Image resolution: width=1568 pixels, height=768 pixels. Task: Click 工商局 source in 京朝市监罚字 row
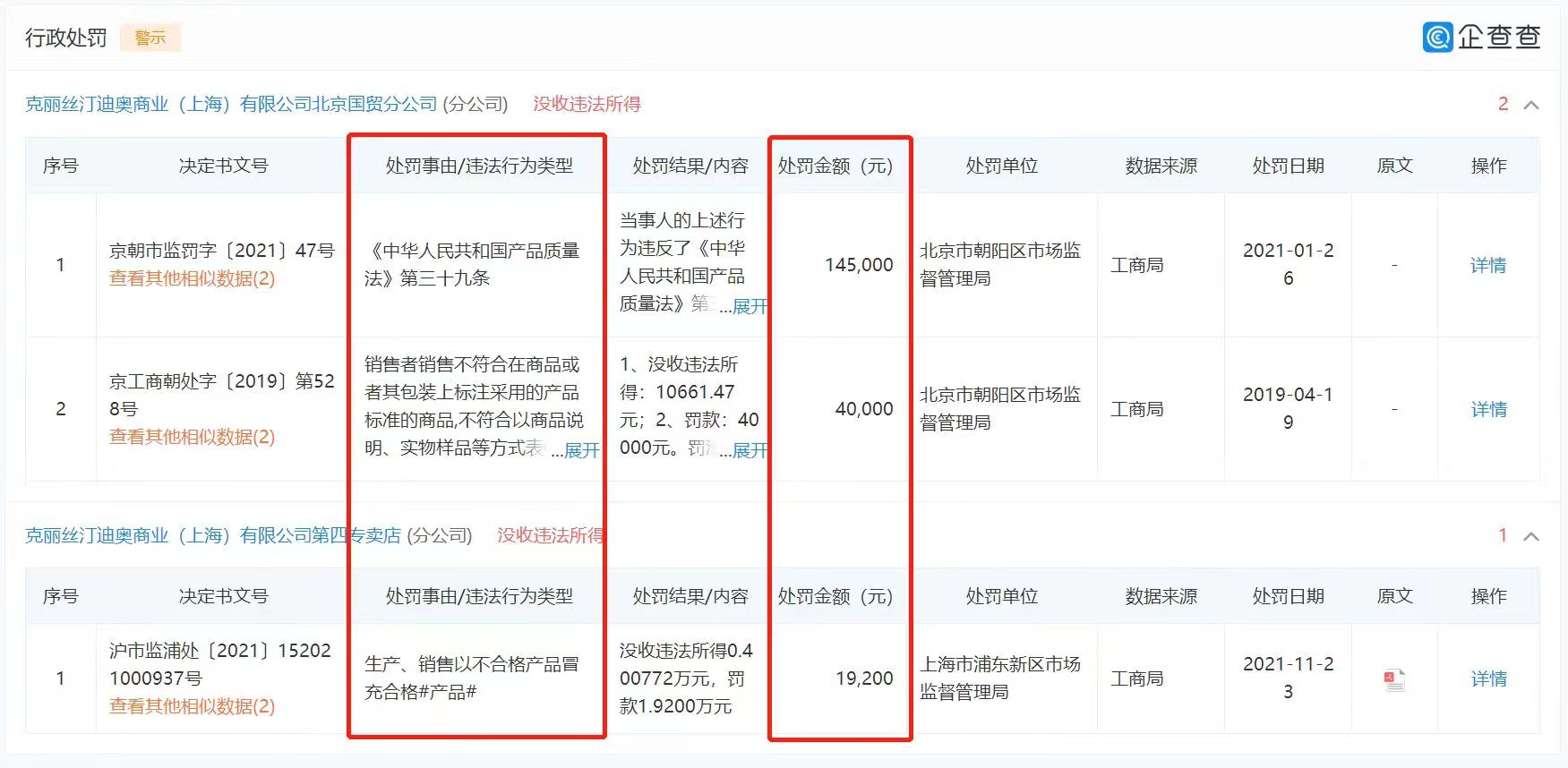coord(1137,265)
